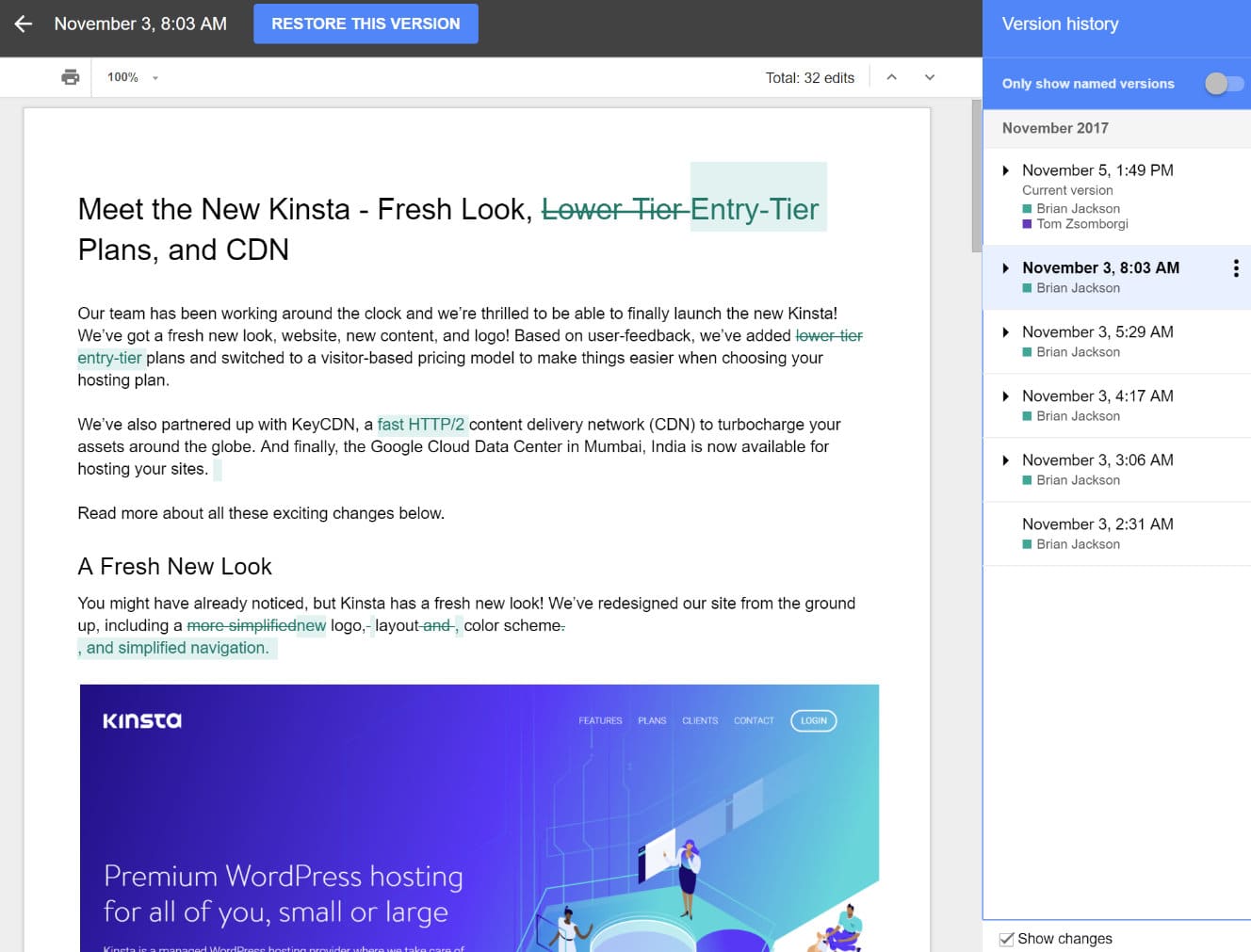Viewport: 1251px width, 952px height.
Task: Expand the November 3, 4:17 AM version
Action: click(x=1006, y=395)
